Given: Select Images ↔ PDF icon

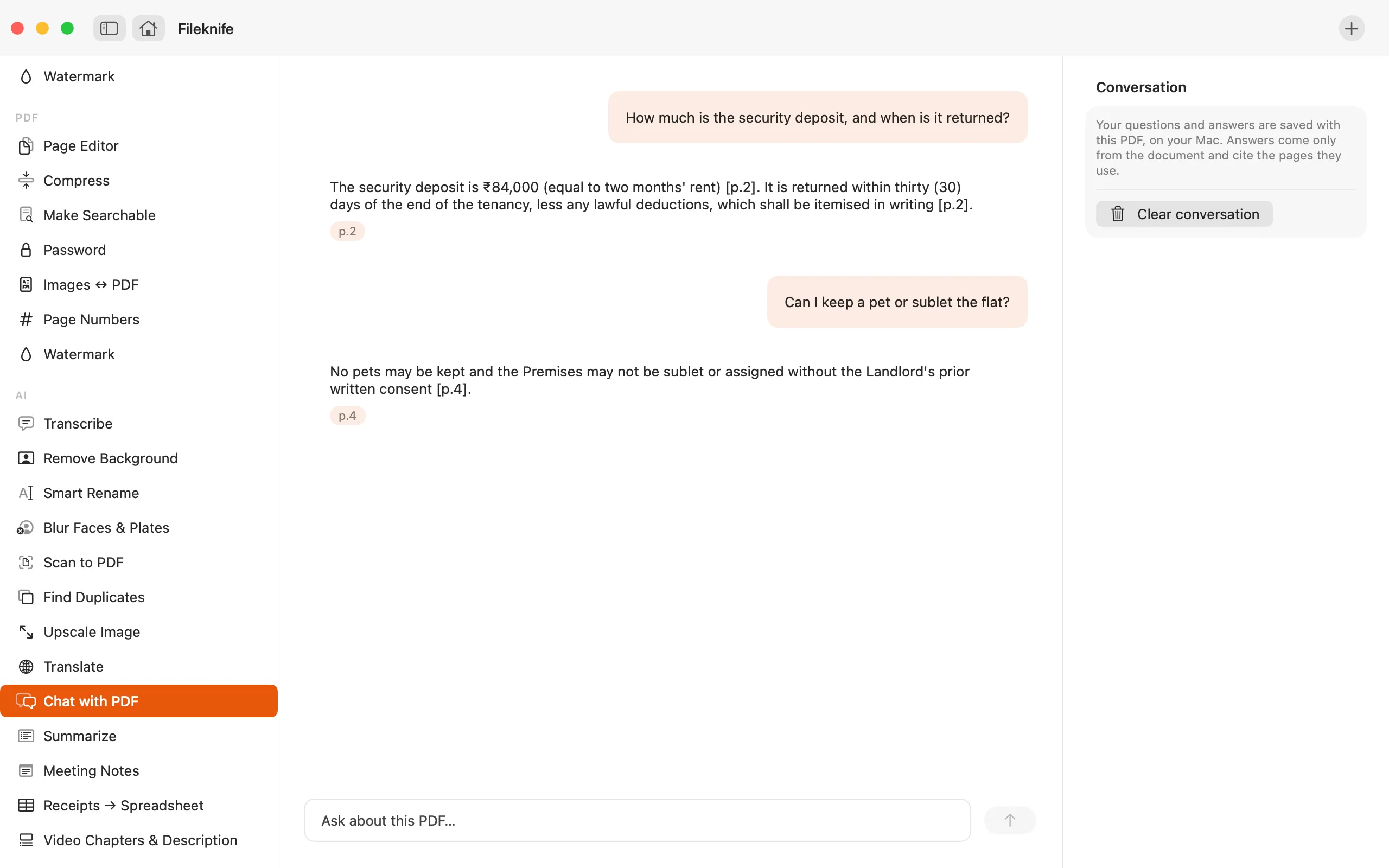Looking at the screenshot, I should coord(26,285).
